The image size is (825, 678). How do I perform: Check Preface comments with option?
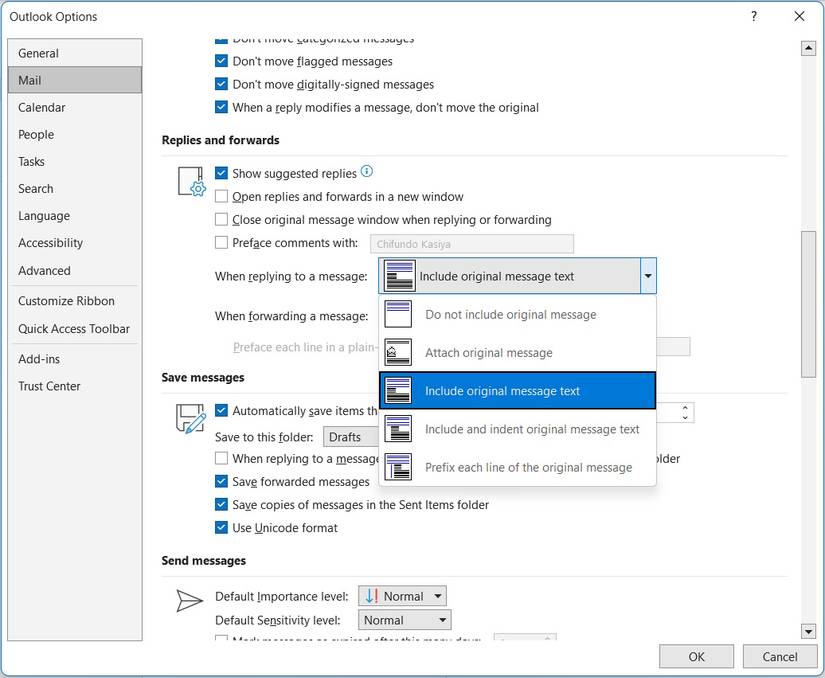(x=222, y=242)
